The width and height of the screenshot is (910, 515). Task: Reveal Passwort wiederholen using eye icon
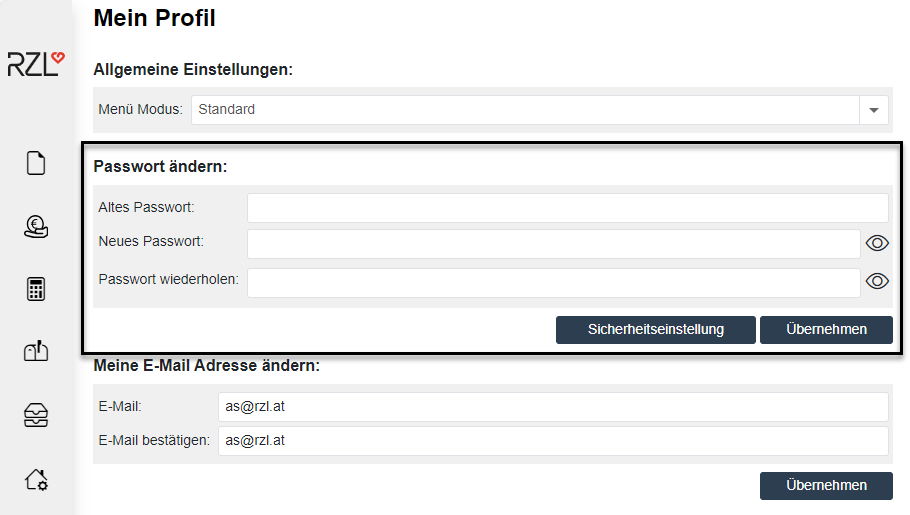click(877, 281)
